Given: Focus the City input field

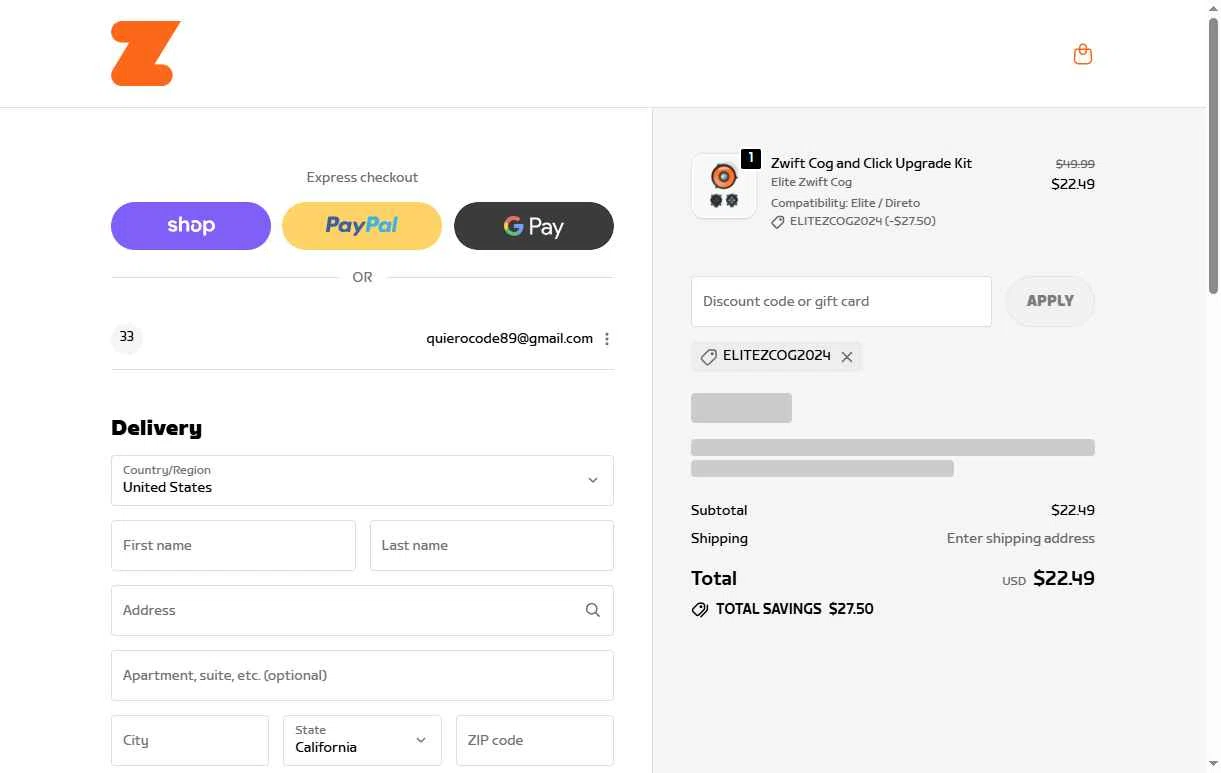Looking at the screenshot, I should click(x=189, y=740).
